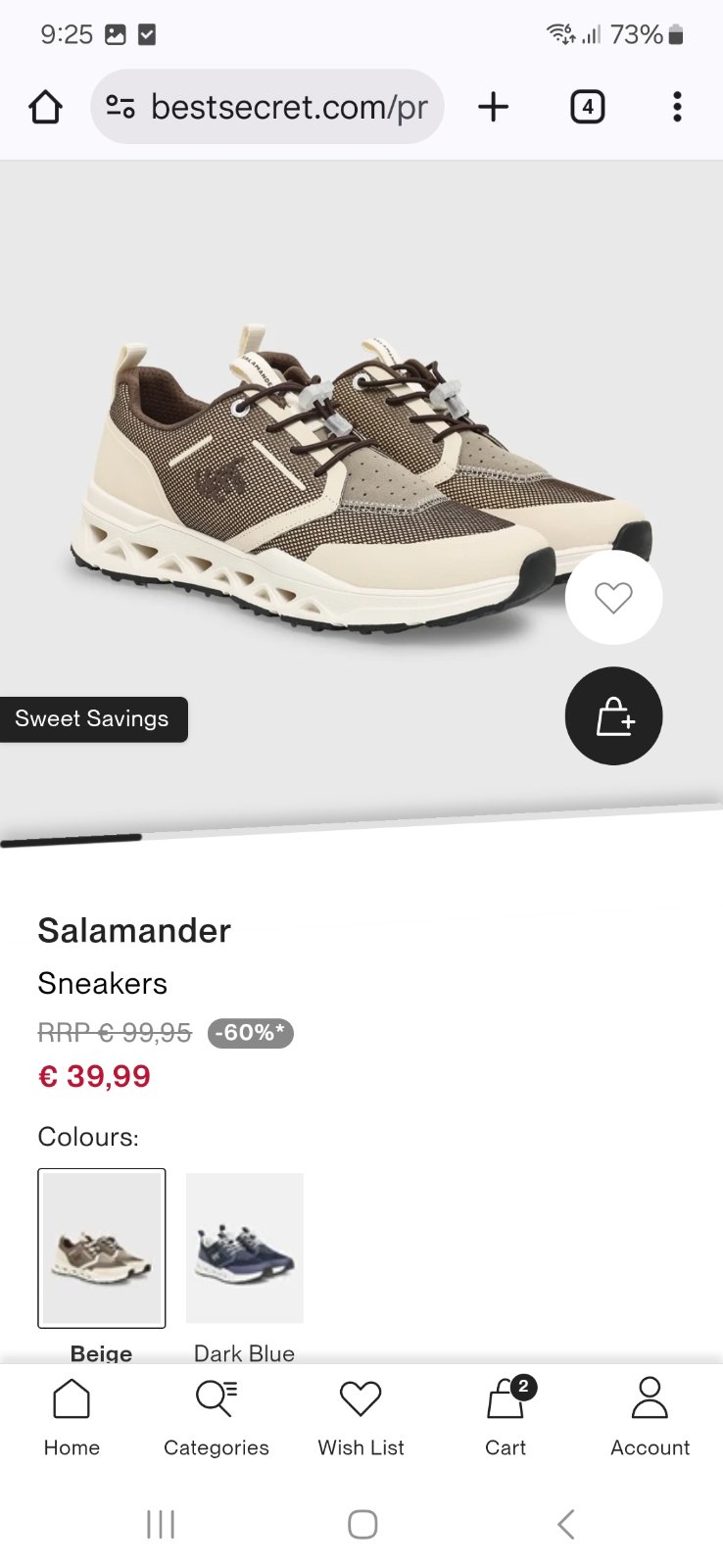Image resolution: width=723 pixels, height=1568 pixels.
Task: Open Chrome three-dot overflow menu
Action: [x=677, y=107]
